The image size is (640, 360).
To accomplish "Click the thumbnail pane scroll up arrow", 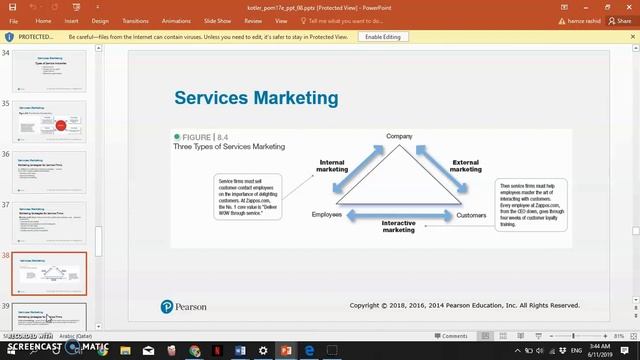I will 98,48.
